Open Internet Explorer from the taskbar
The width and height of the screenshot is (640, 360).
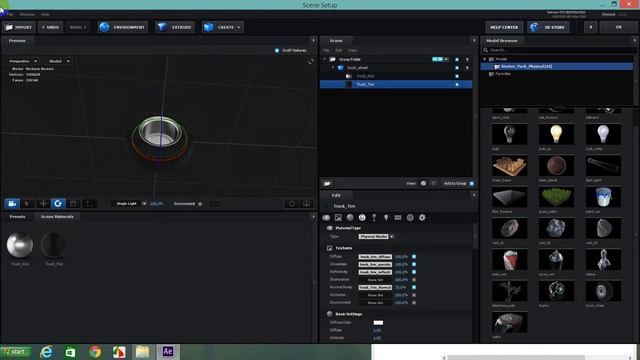point(46,352)
